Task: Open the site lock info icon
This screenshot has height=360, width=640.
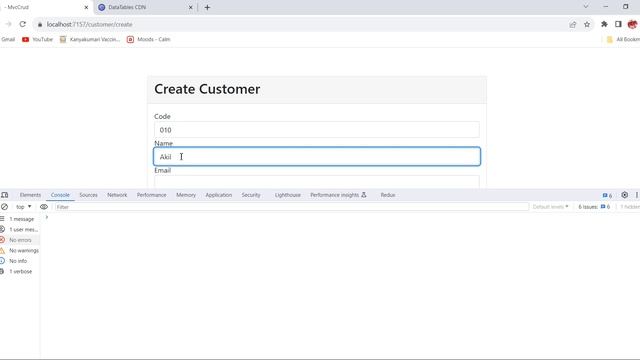Action: (x=40, y=24)
